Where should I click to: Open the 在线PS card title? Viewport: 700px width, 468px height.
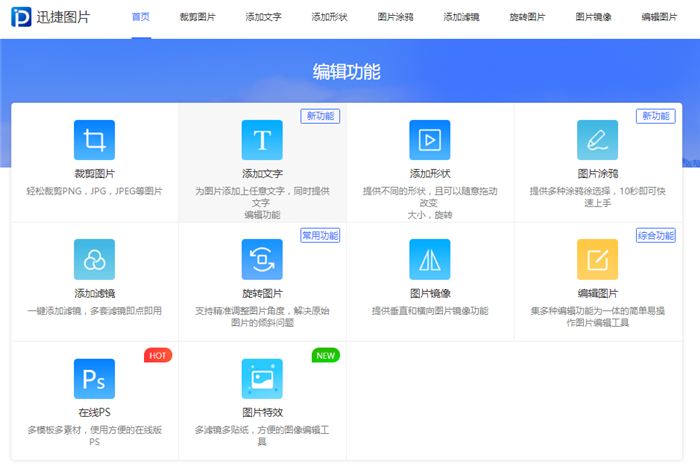point(94,413)
